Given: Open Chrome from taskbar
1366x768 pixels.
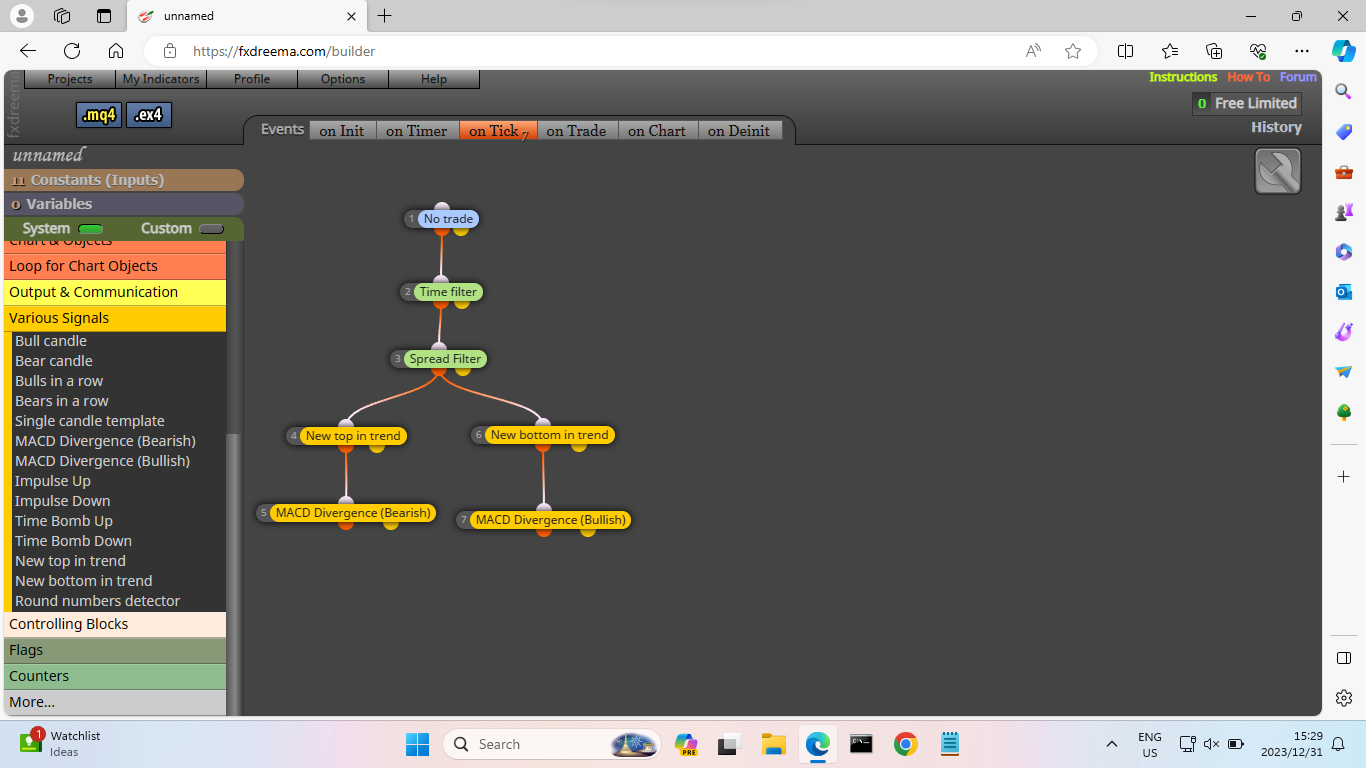Looking at the screenshot, I should click(905, 744).
